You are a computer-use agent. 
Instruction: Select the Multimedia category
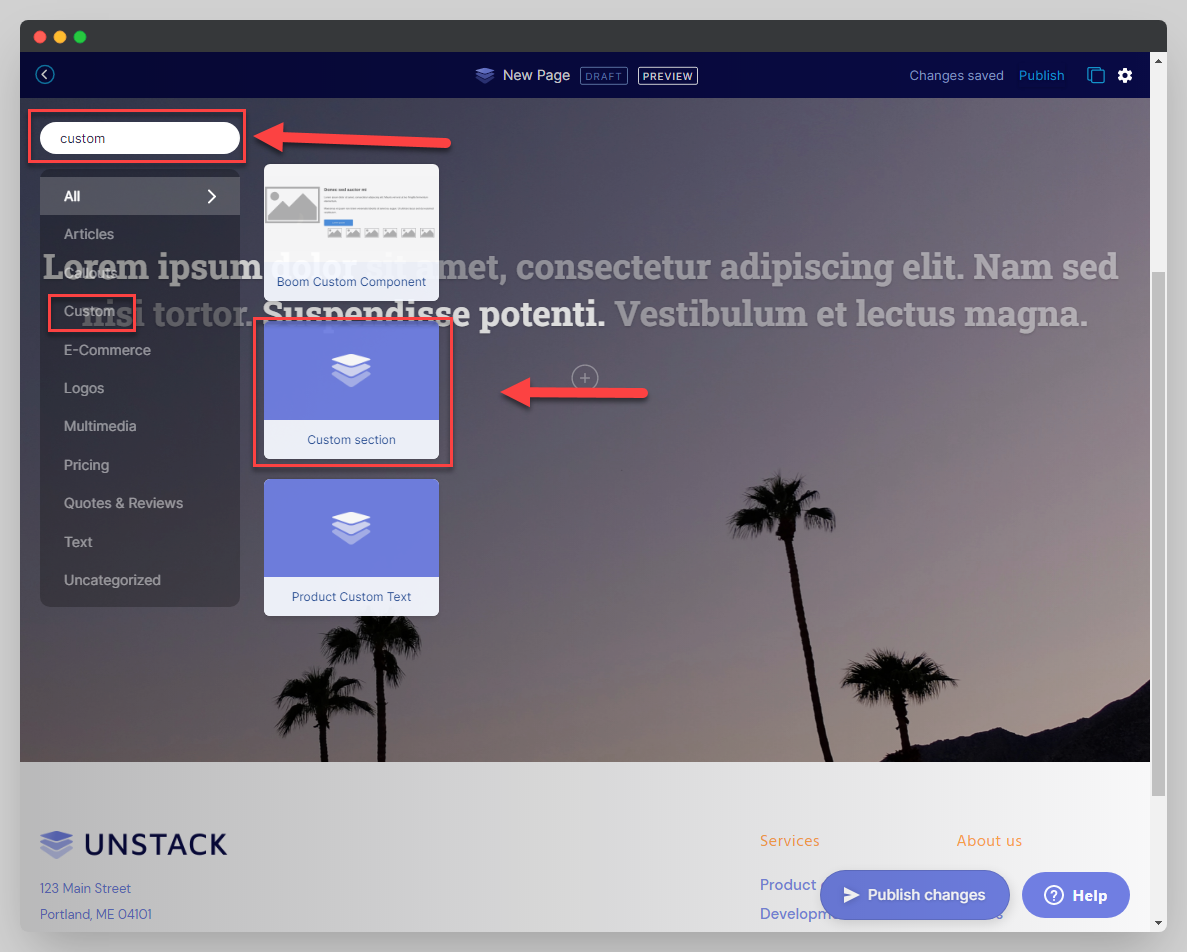point(100,426)
